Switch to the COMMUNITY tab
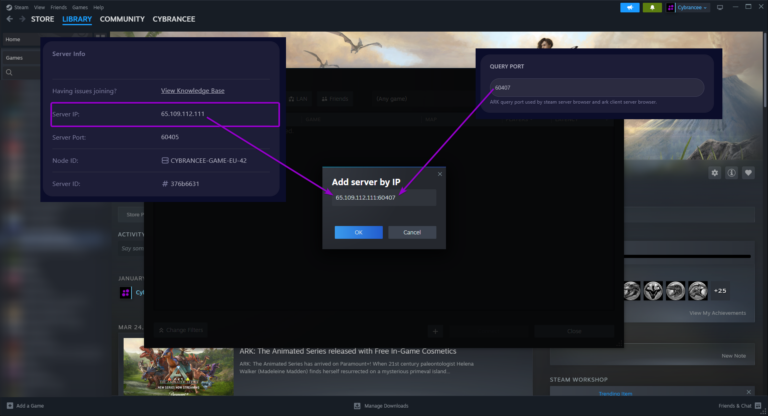This screenshot has height=416, width=768. click(122, 19)
